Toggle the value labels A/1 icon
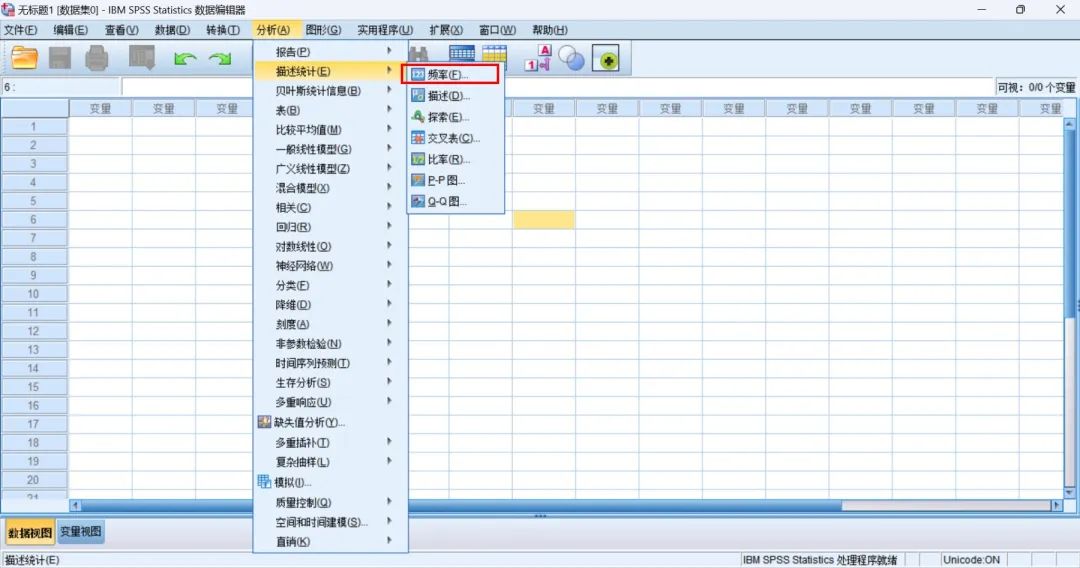Image resolution: width=1080 pixels, height=568 pixels. point(538,59)
